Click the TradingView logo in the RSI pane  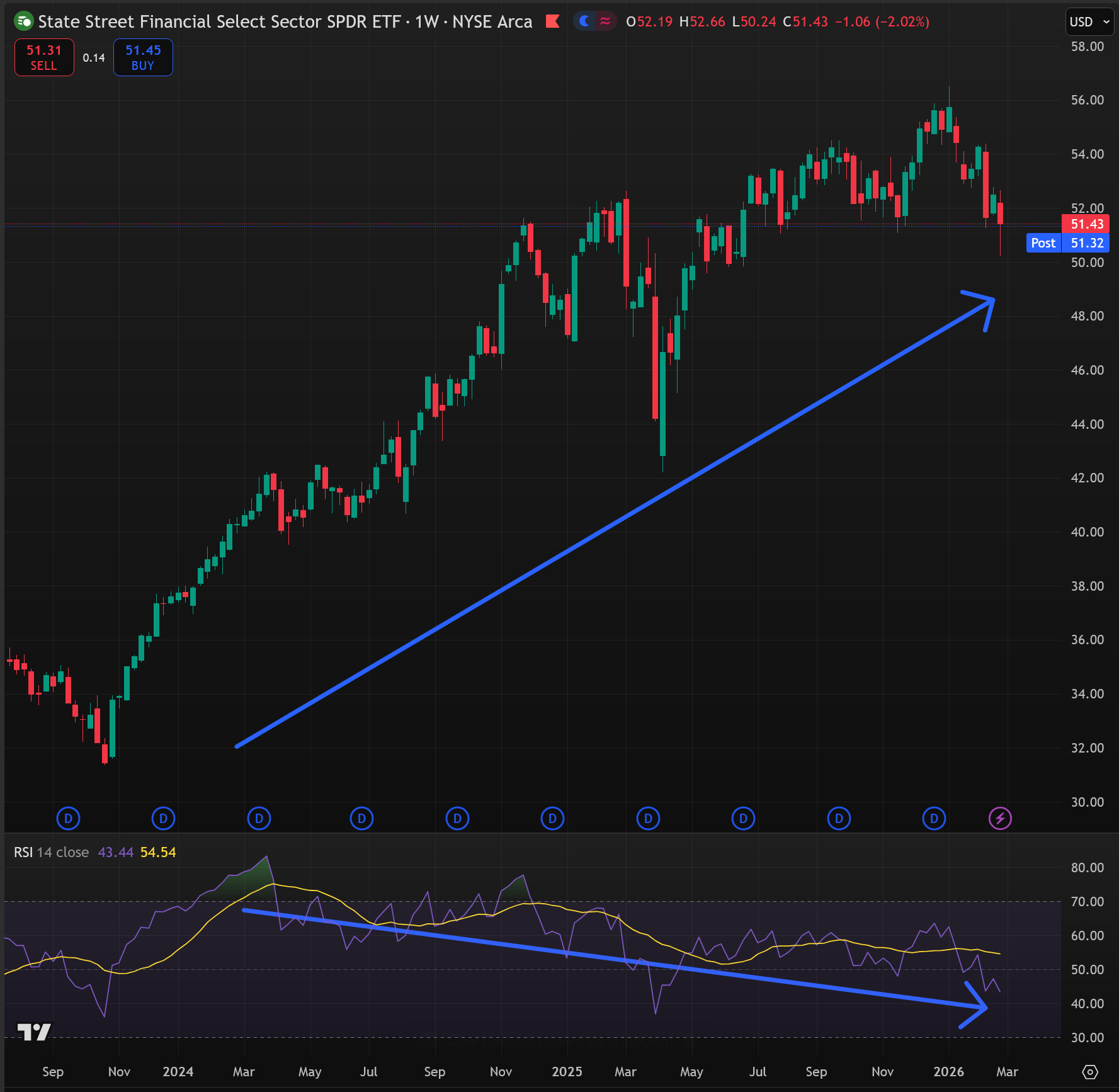point(34,1032)
